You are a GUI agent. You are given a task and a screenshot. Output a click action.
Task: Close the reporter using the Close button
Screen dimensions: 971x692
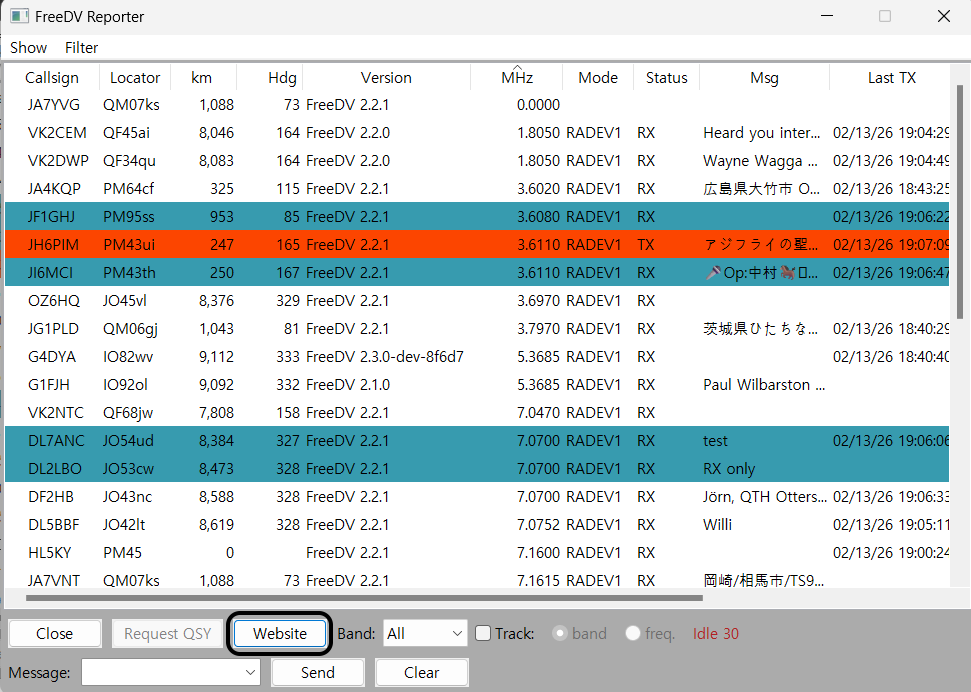(x=54, y=633)
